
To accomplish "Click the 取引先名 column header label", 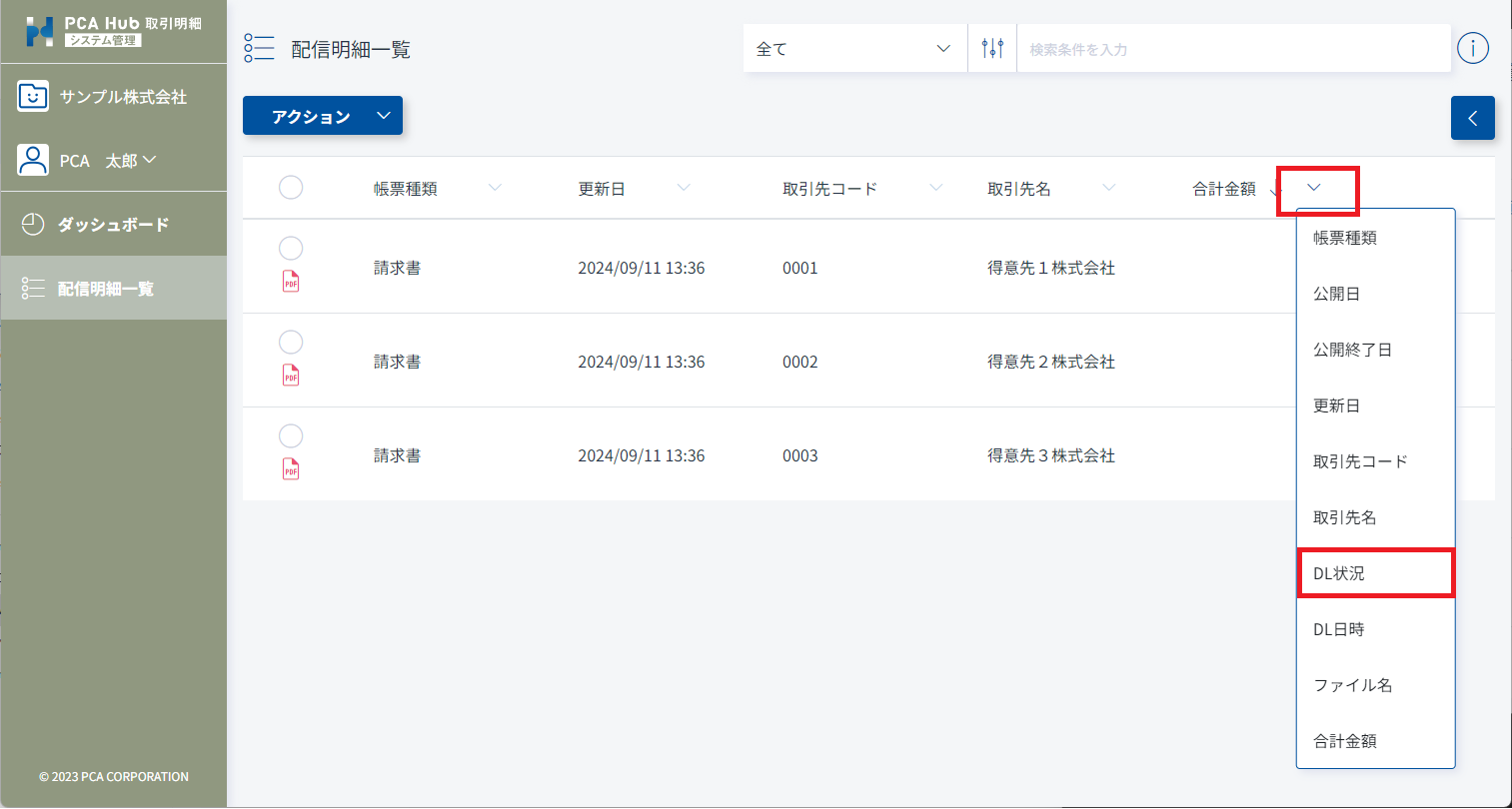I will 1019,189.
